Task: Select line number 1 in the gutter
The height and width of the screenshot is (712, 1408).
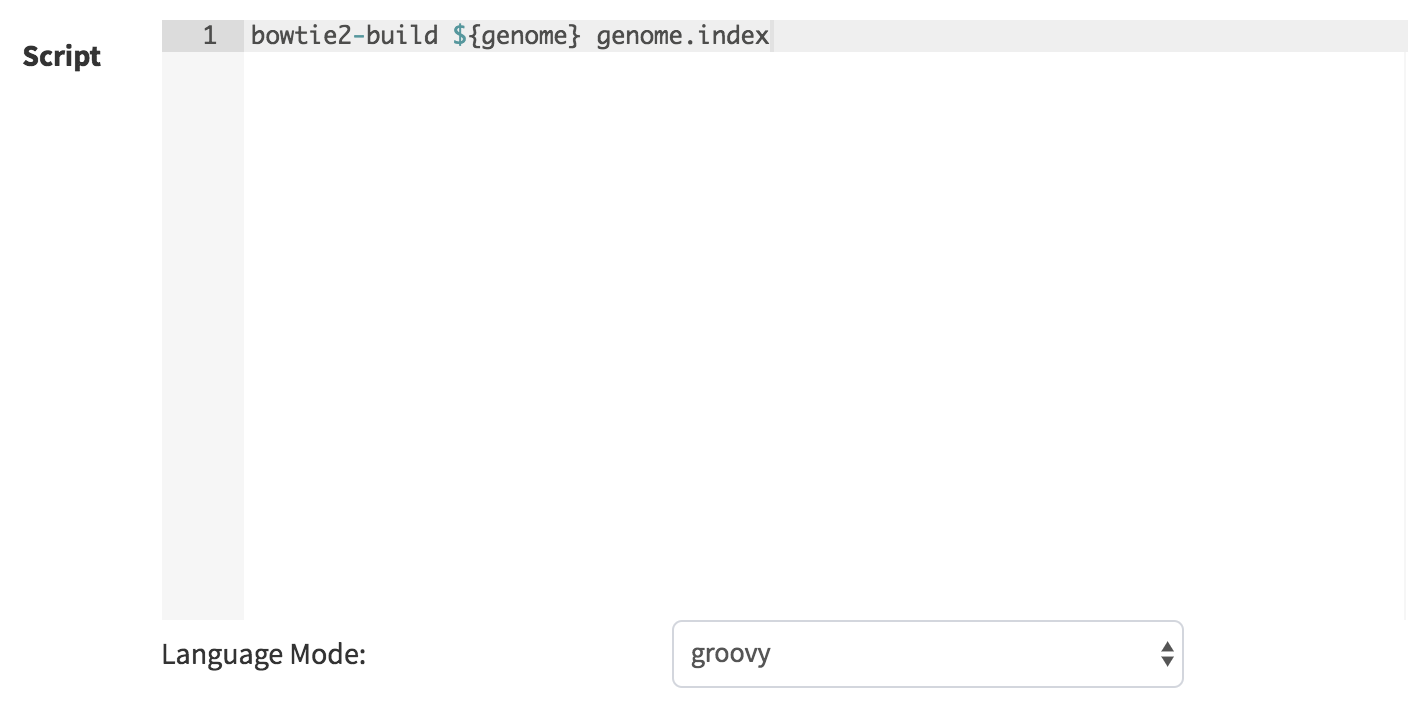Action: [209, 36]
